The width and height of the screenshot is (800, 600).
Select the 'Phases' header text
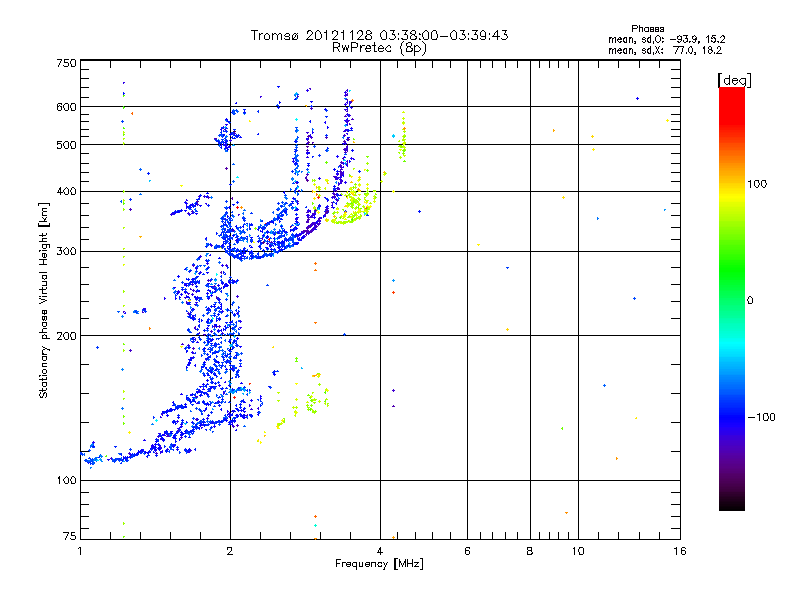[647, 29]
